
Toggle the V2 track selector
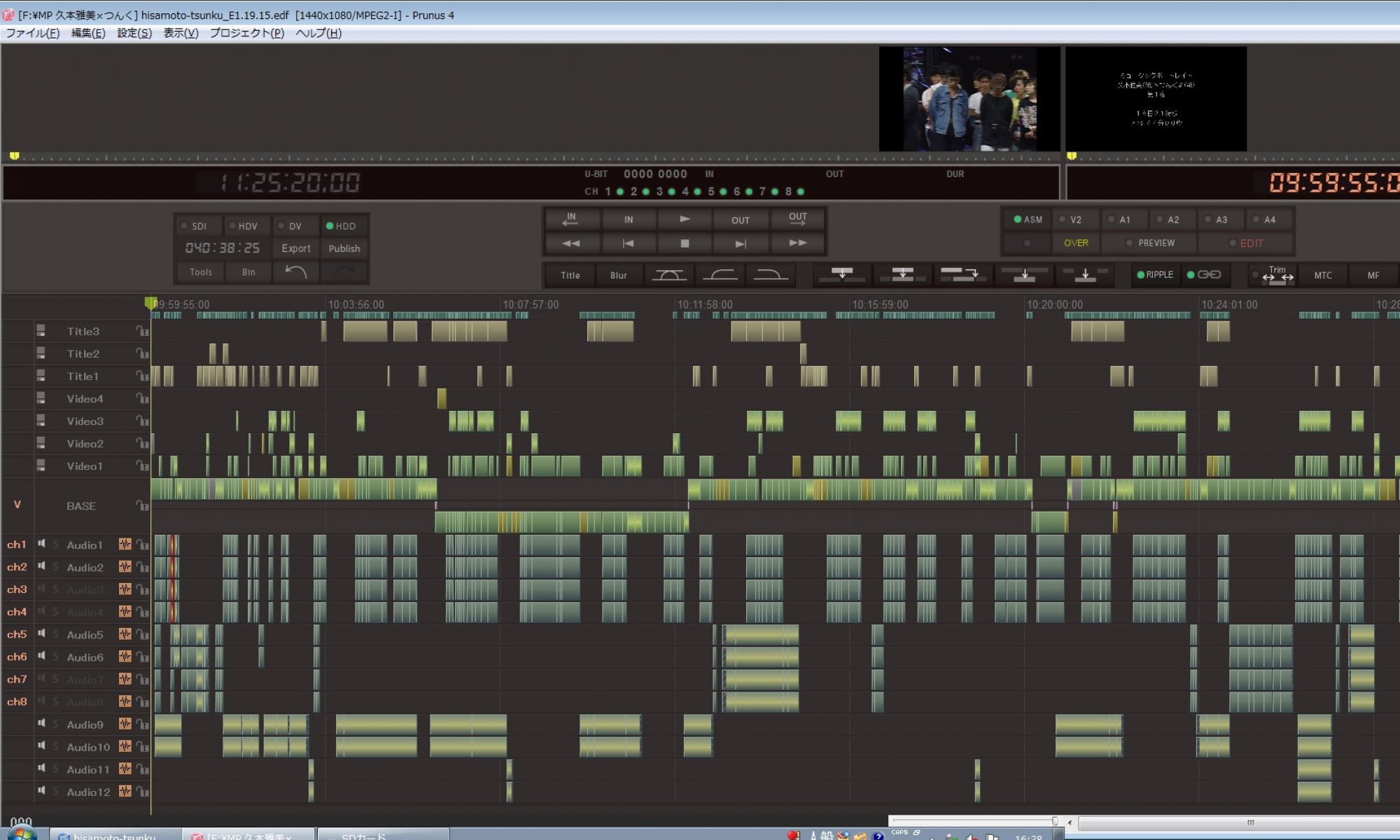[1075, 220]
